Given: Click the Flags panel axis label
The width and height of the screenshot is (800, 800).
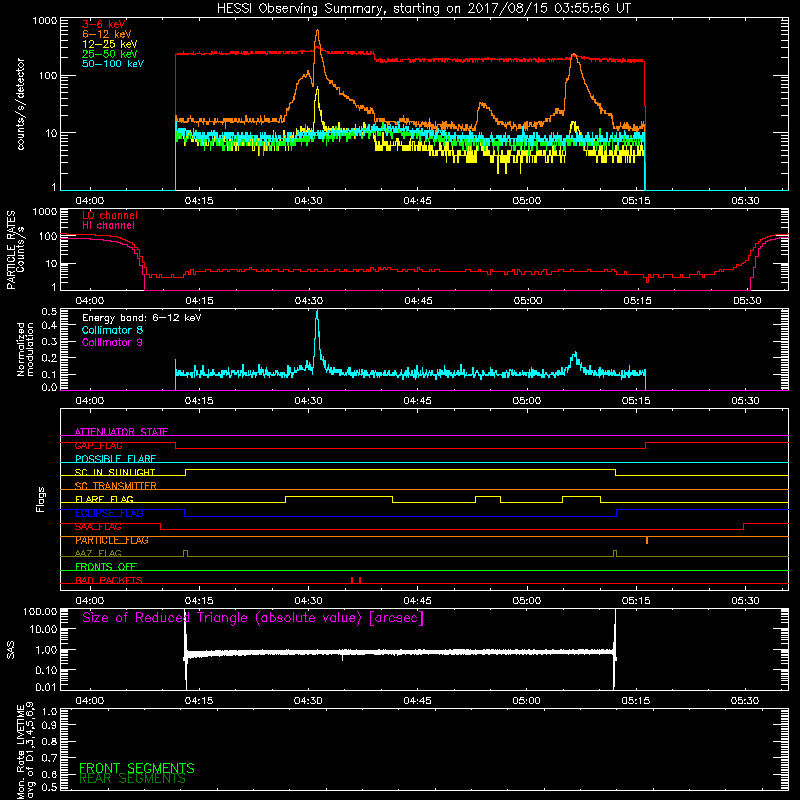Looking at the screenshot, I should point(41,499).
